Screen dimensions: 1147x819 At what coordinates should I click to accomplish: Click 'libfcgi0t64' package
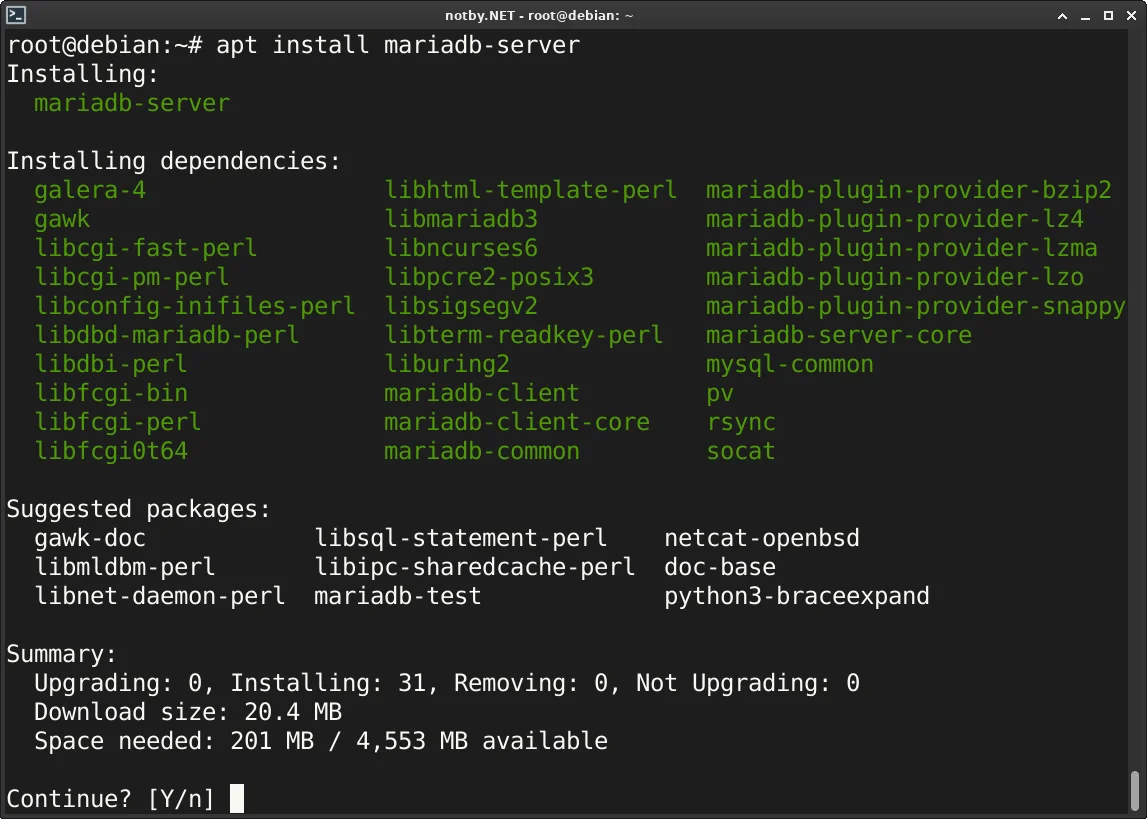(111, 451)
